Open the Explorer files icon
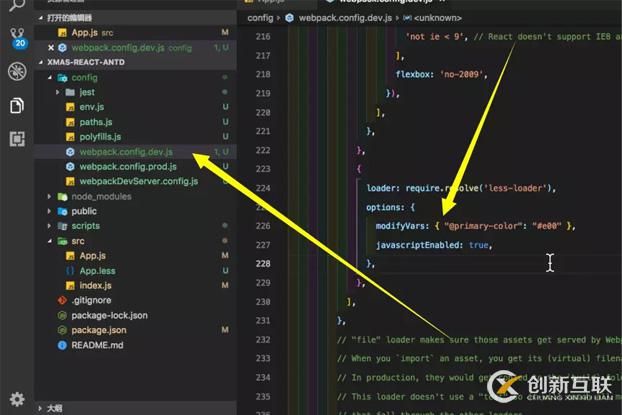This screenshot has height=415, width=622. click(x=17, y=106)
